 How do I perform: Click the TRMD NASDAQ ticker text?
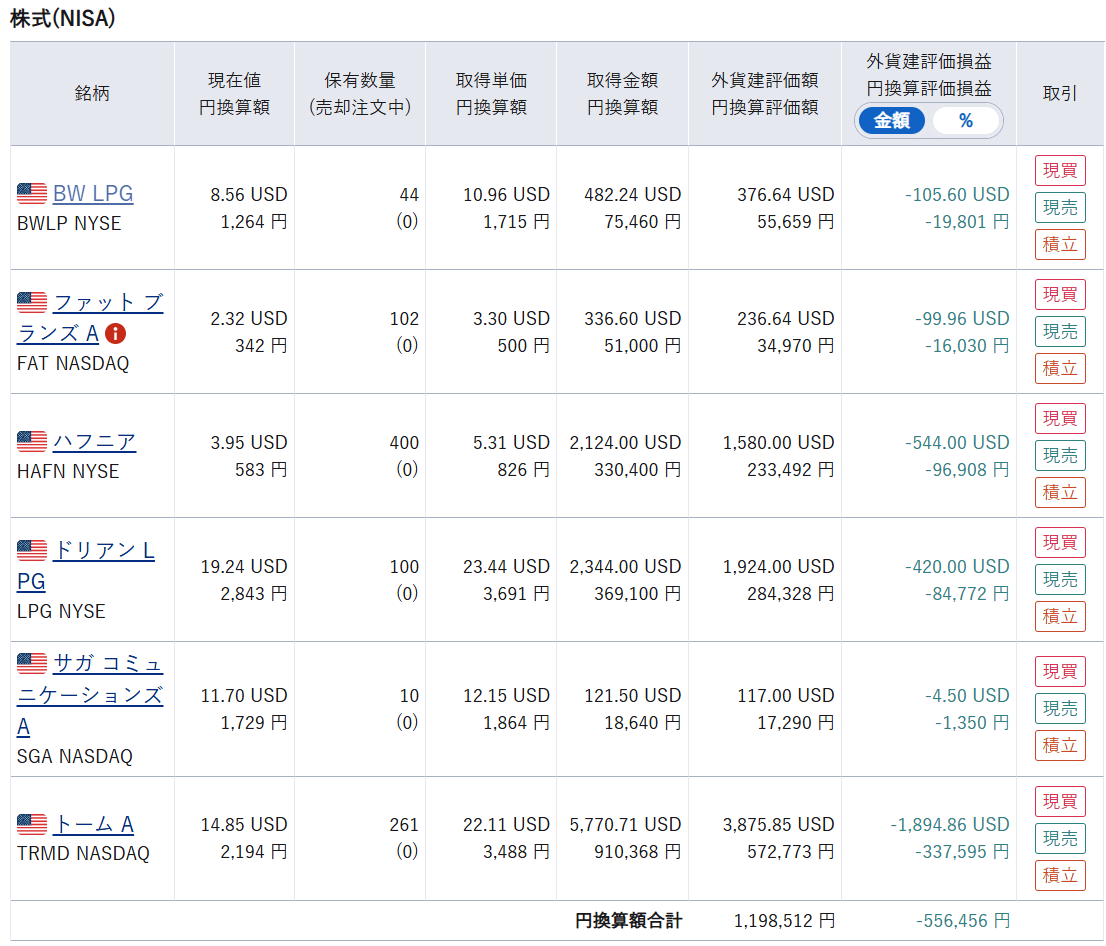(83, 854)
